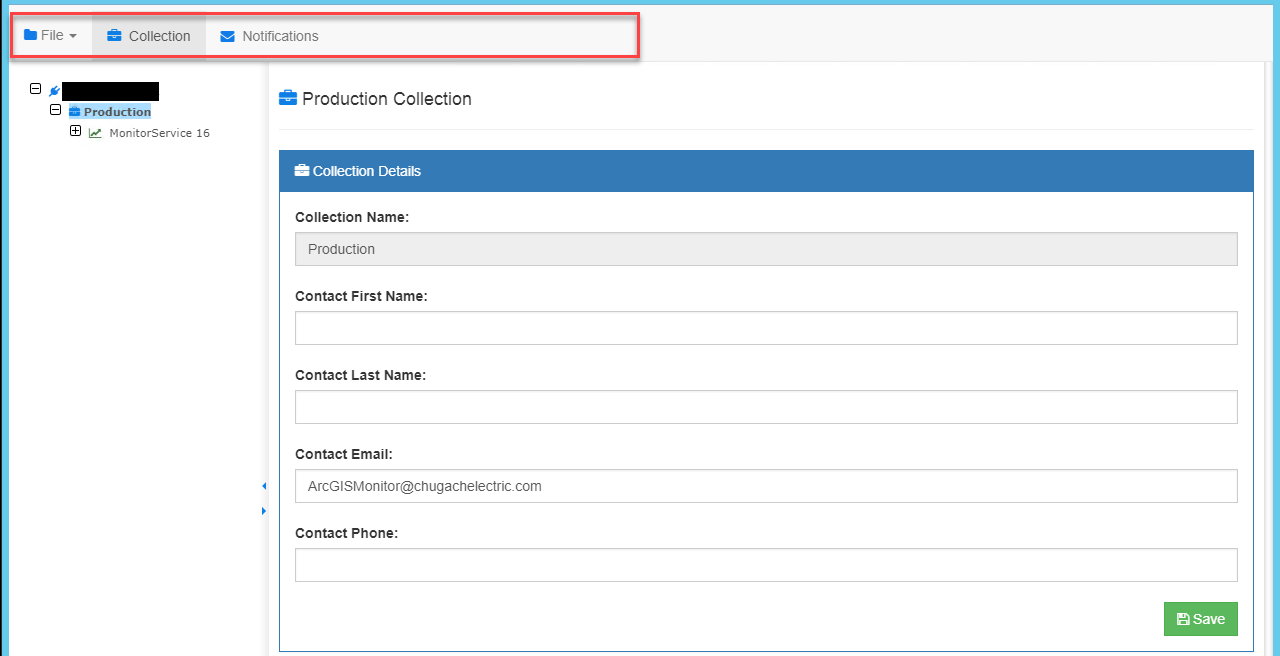1280x656 pixels.
Task: Click the briefcase icon beside Production Collection heading
Action: tap(287, 98)
